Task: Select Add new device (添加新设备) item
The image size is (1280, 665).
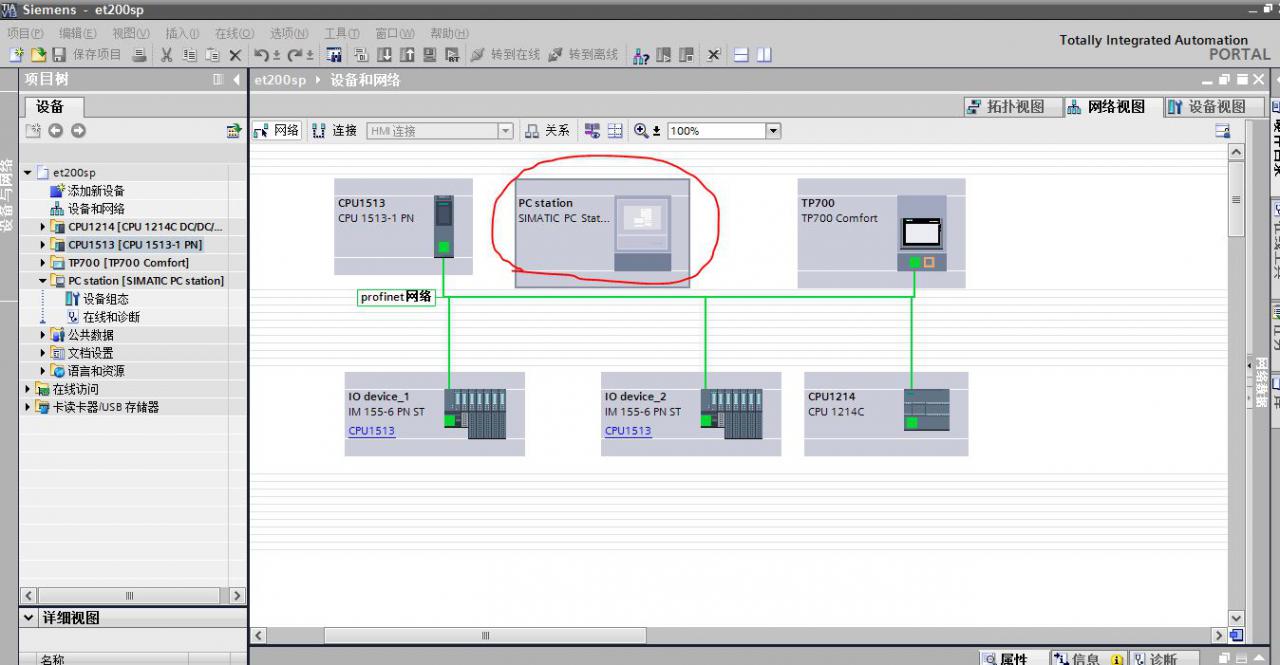Action: tap(88, 191)
